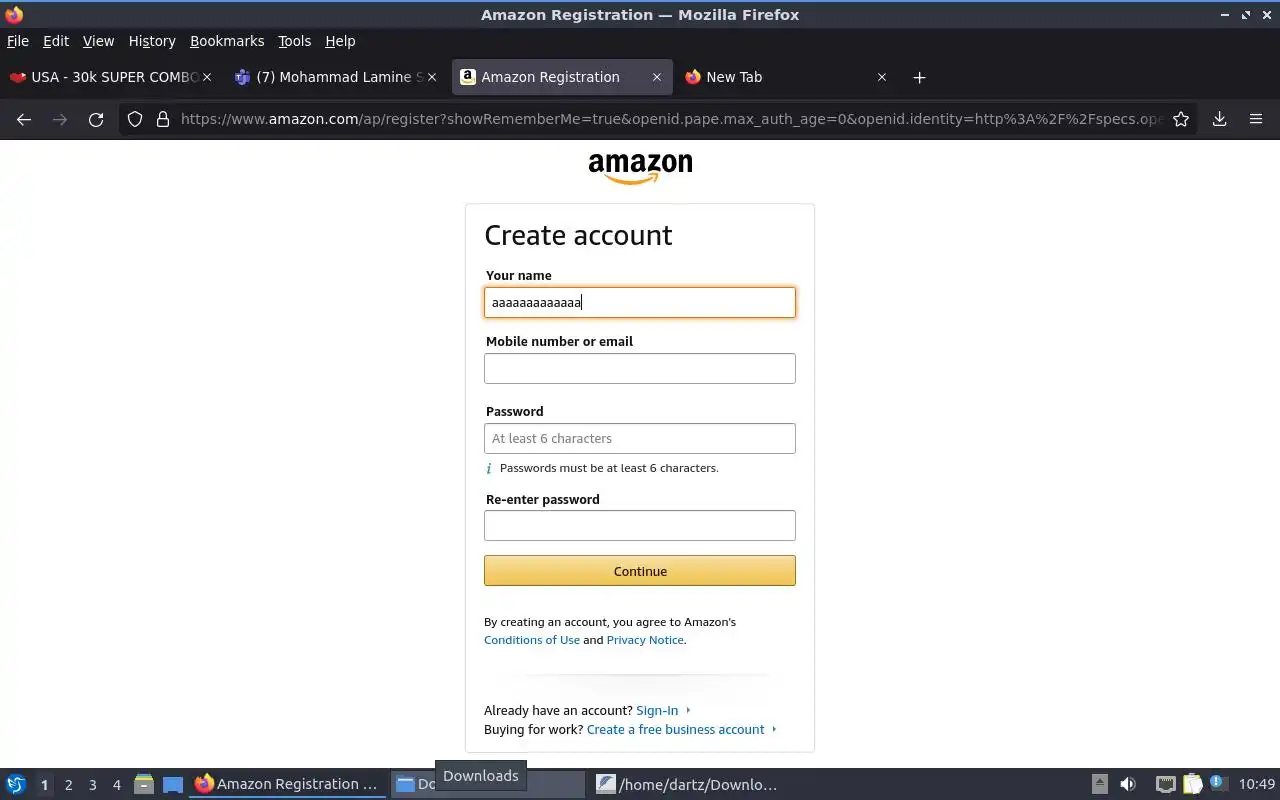Click Create a free business account link

tap(676, 729)
